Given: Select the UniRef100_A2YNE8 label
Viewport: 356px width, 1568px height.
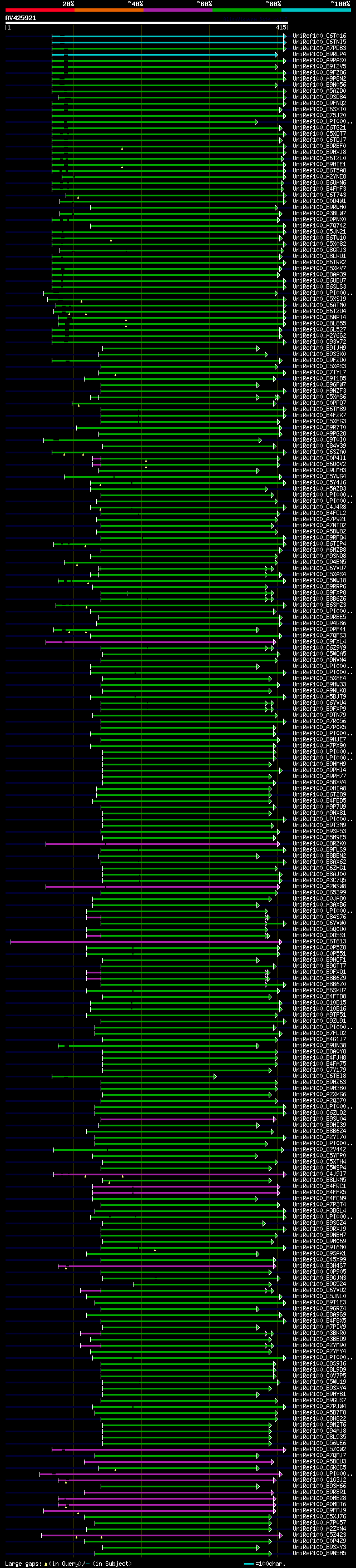Looking at the screenshot, I should [x=319, y=176].
